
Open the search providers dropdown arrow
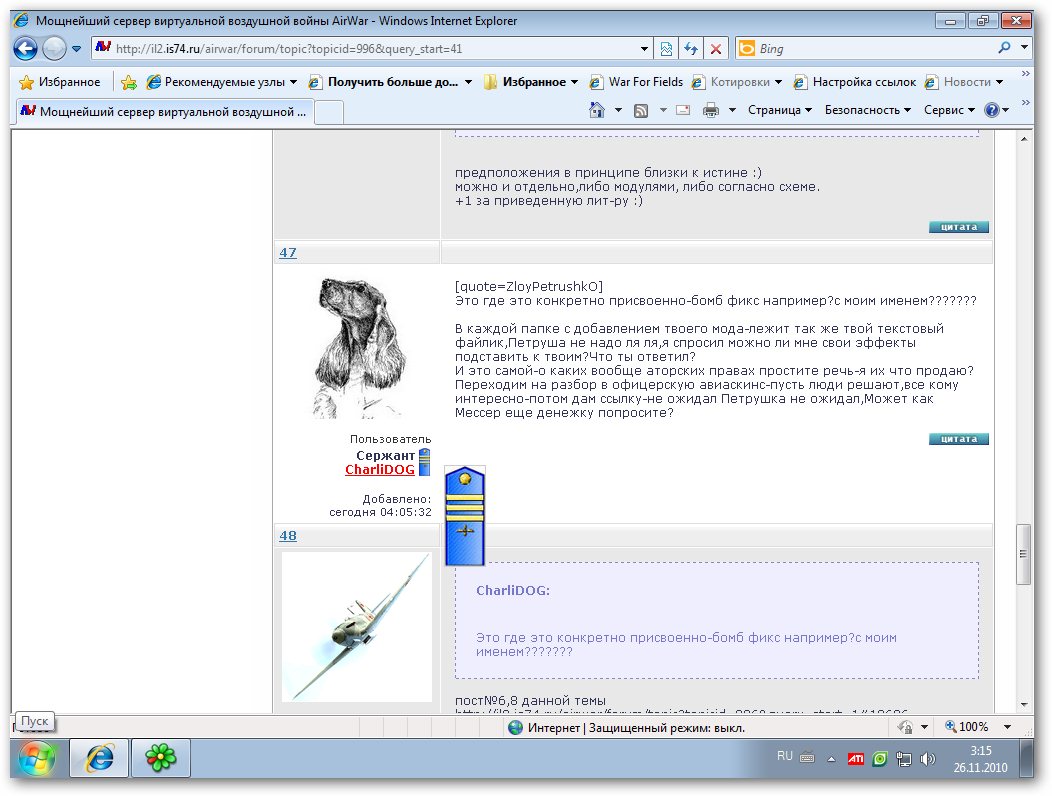pos(1024,48)
